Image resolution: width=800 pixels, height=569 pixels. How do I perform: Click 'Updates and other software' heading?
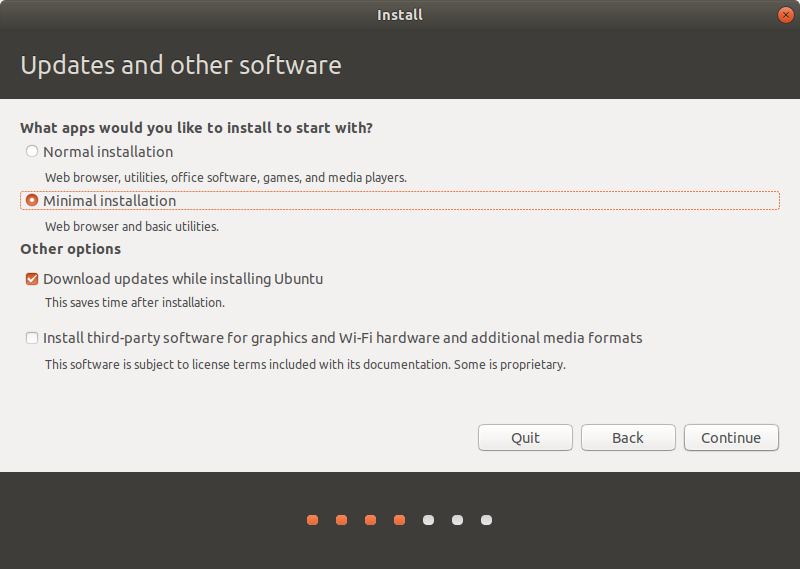[x=181, y=65]
